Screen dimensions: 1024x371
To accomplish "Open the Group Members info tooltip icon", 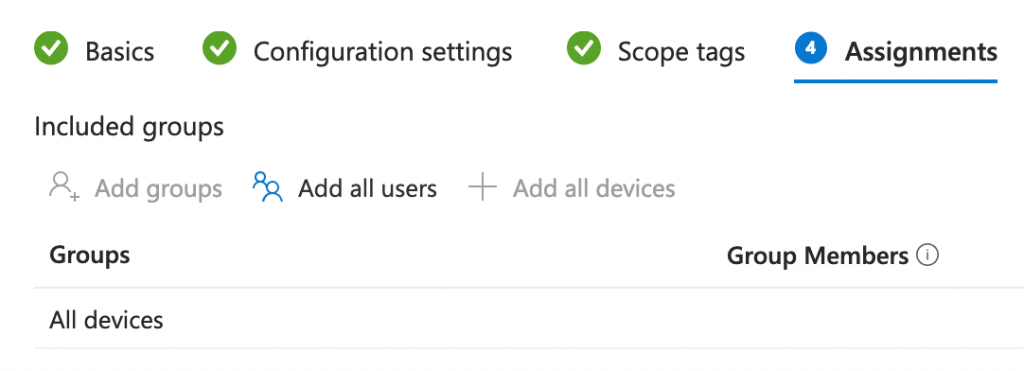I will pyautogui.click(x=927, y=255).
